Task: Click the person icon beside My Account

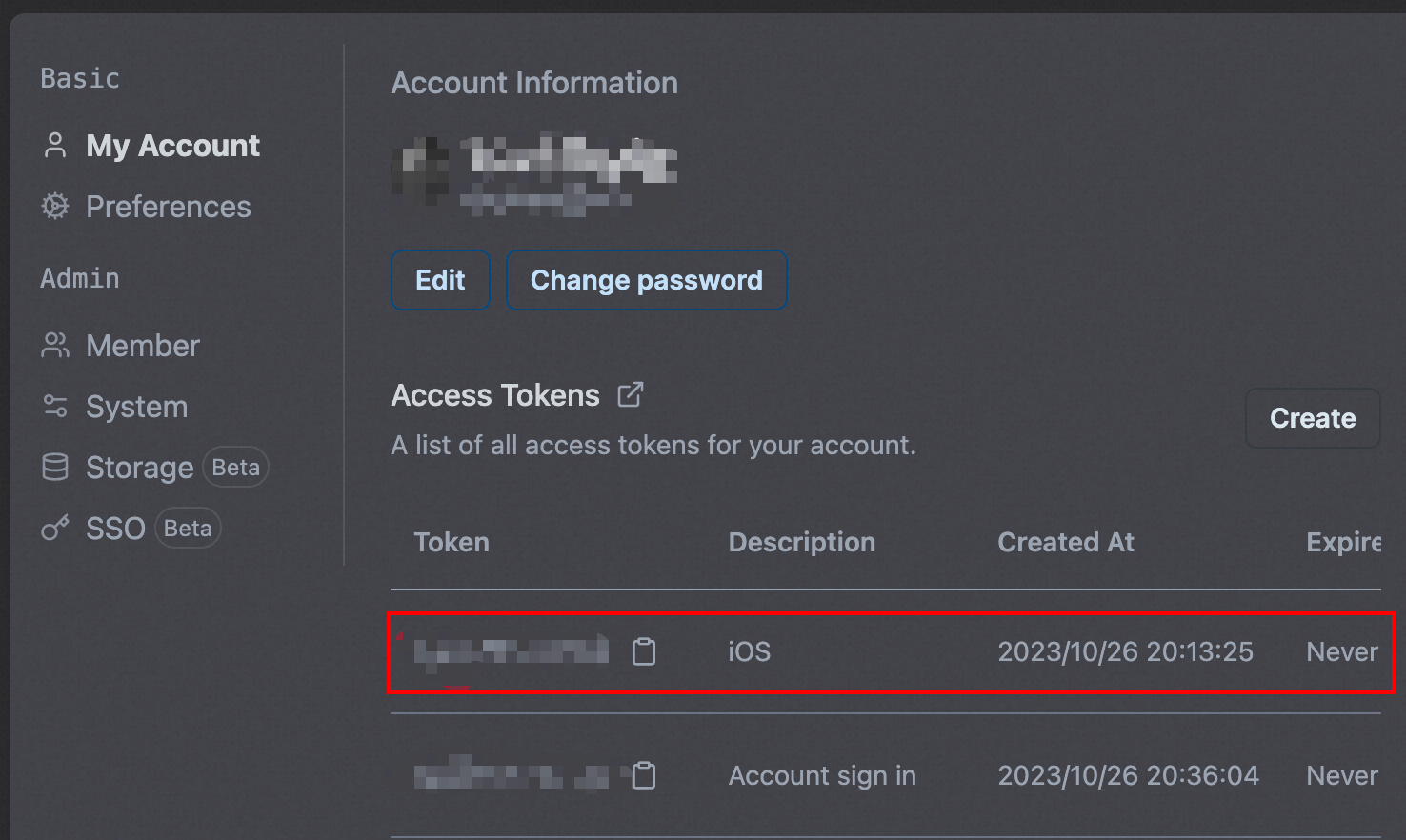Action: pos(55,146)
